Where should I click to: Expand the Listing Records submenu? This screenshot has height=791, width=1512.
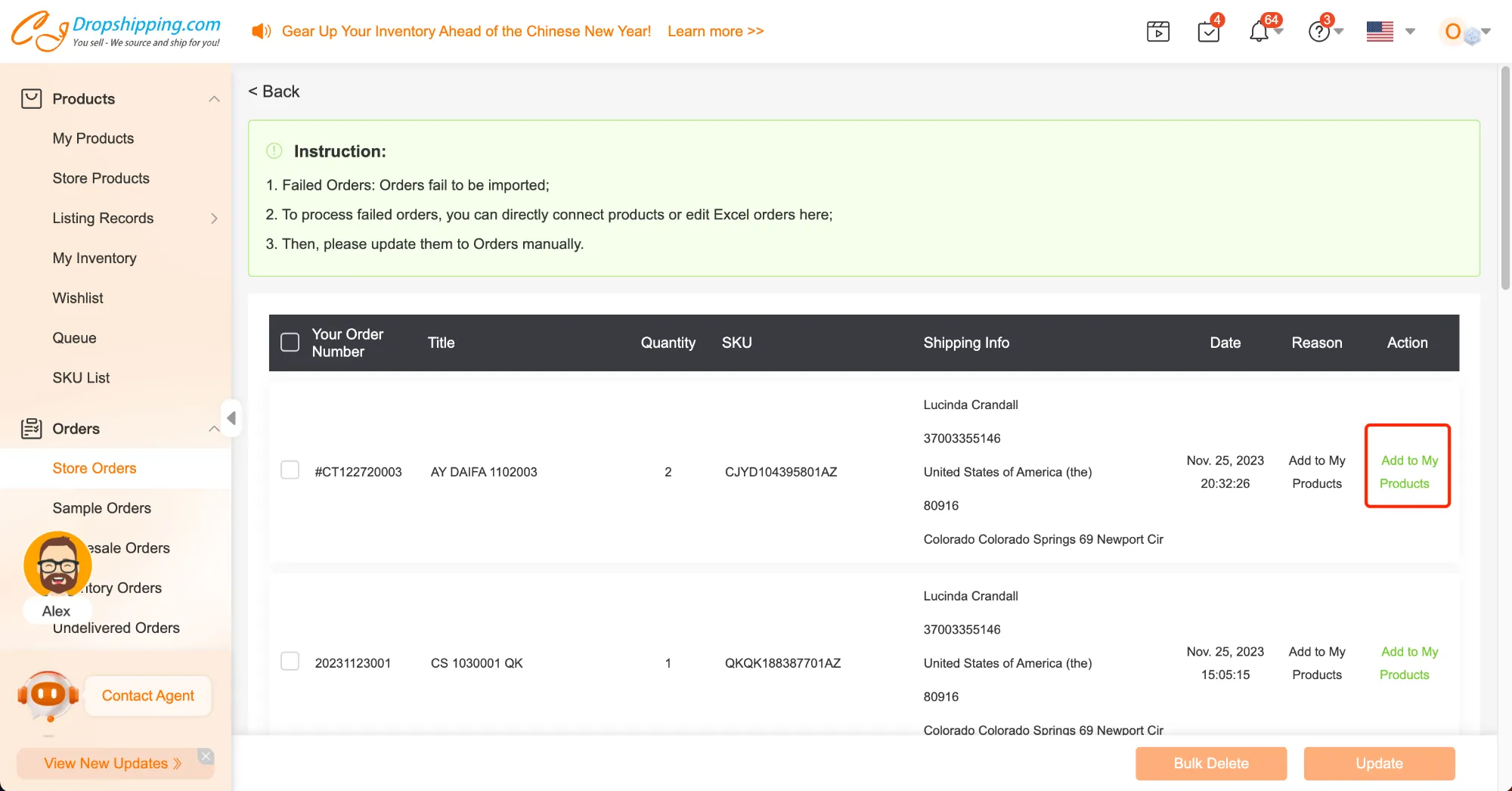tap(214, 219)
